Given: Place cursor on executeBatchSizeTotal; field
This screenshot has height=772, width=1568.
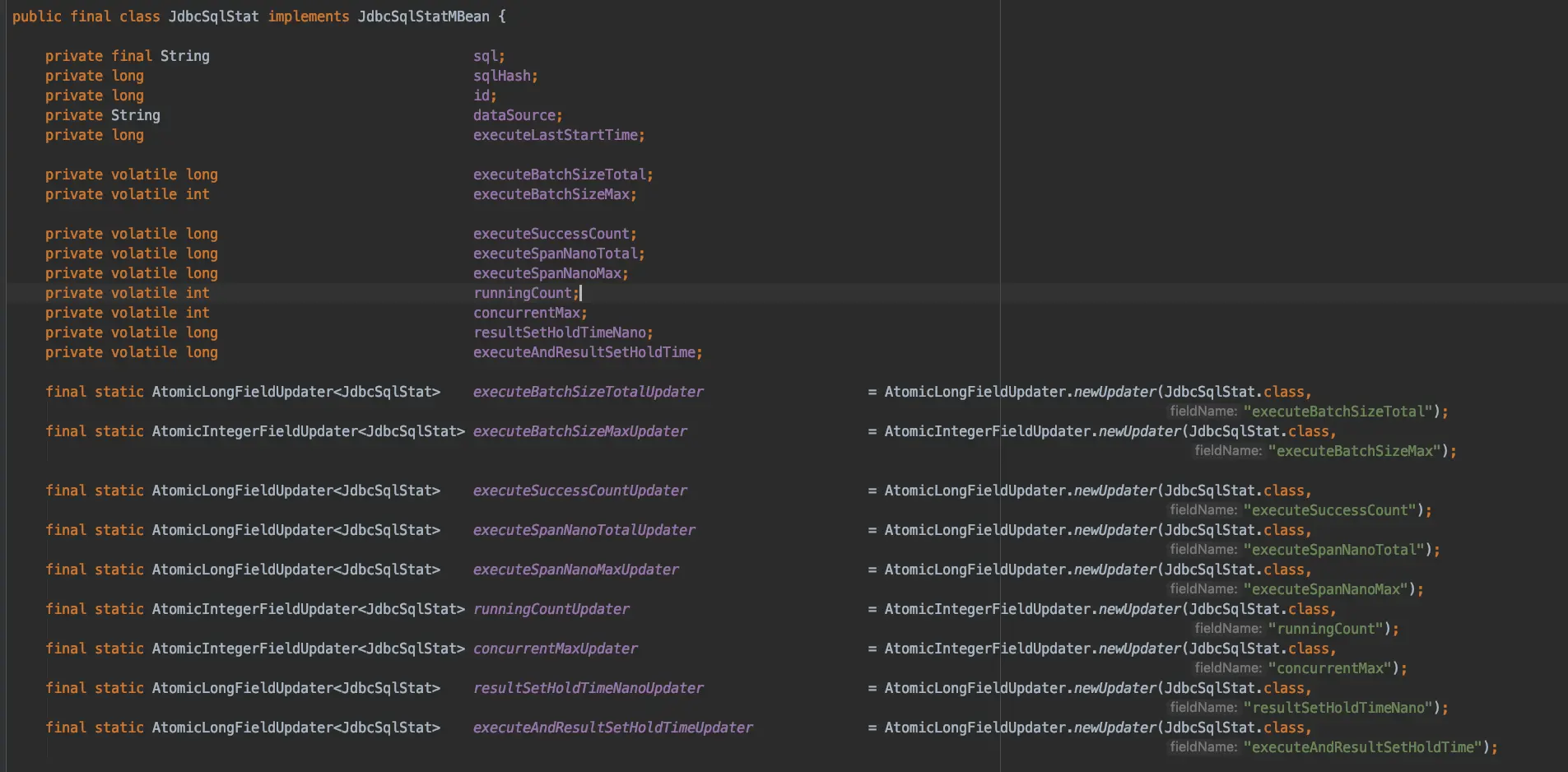Looking at the screenshot, I should 563,174.
